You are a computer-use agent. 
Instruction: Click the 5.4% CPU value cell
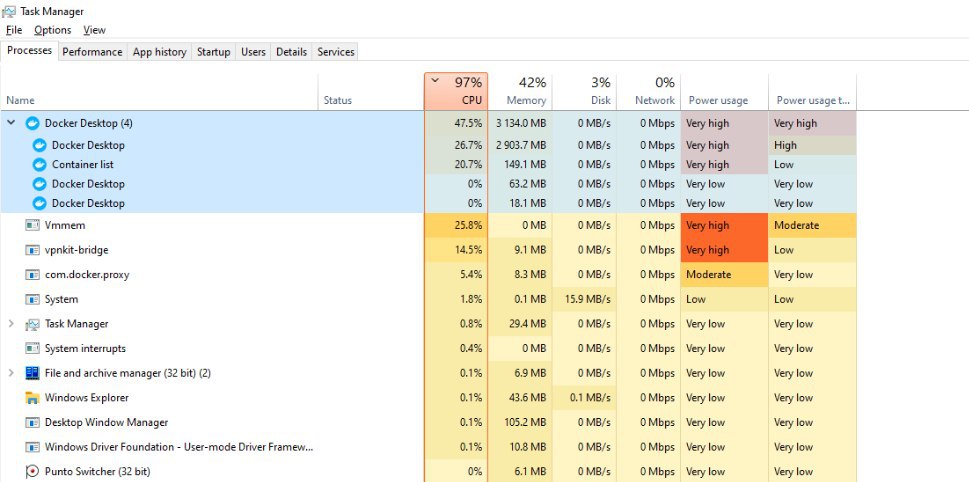point(456,275)
